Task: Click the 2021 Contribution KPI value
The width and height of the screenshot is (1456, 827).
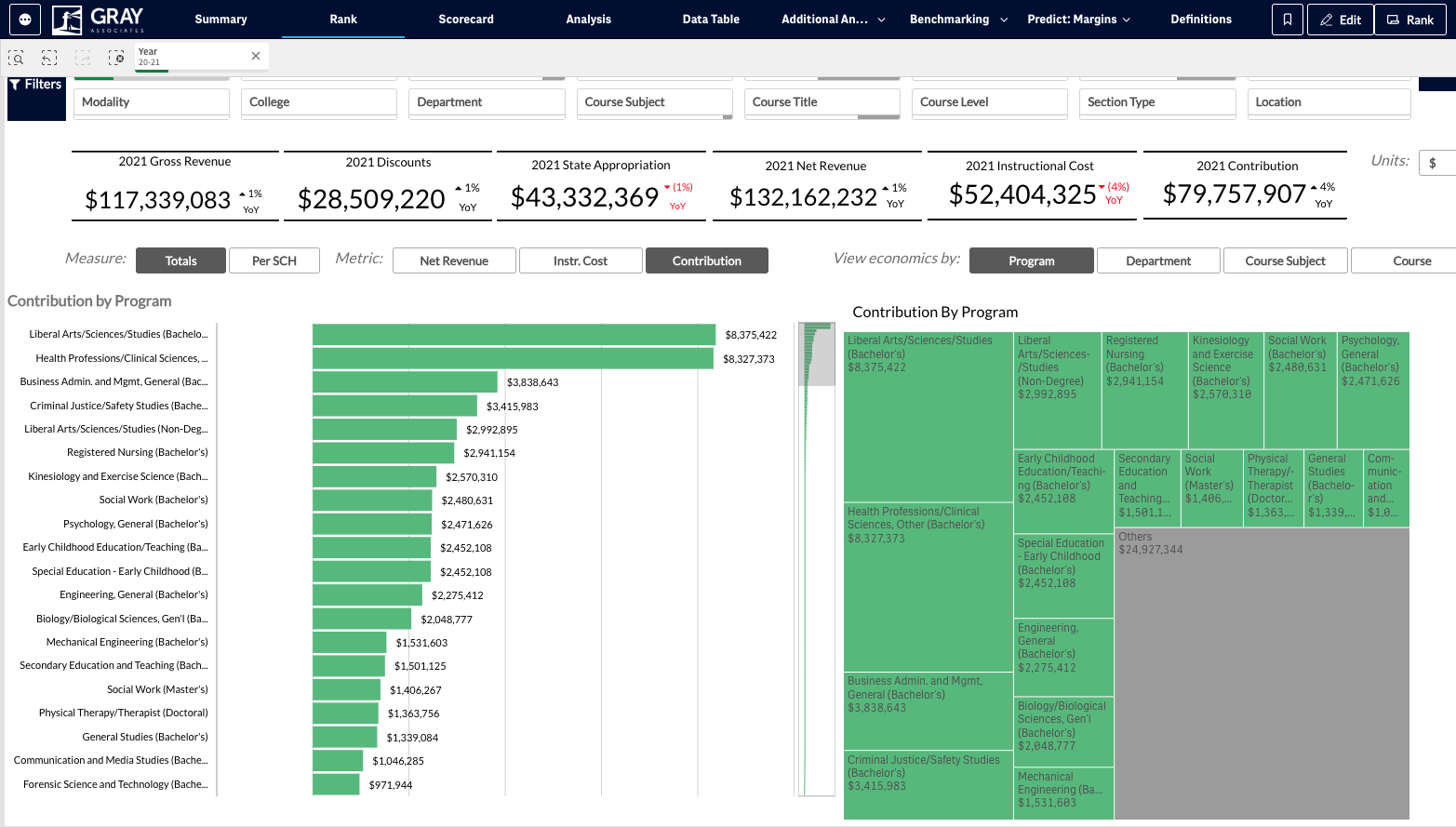Action: (x=1235, y=193)
